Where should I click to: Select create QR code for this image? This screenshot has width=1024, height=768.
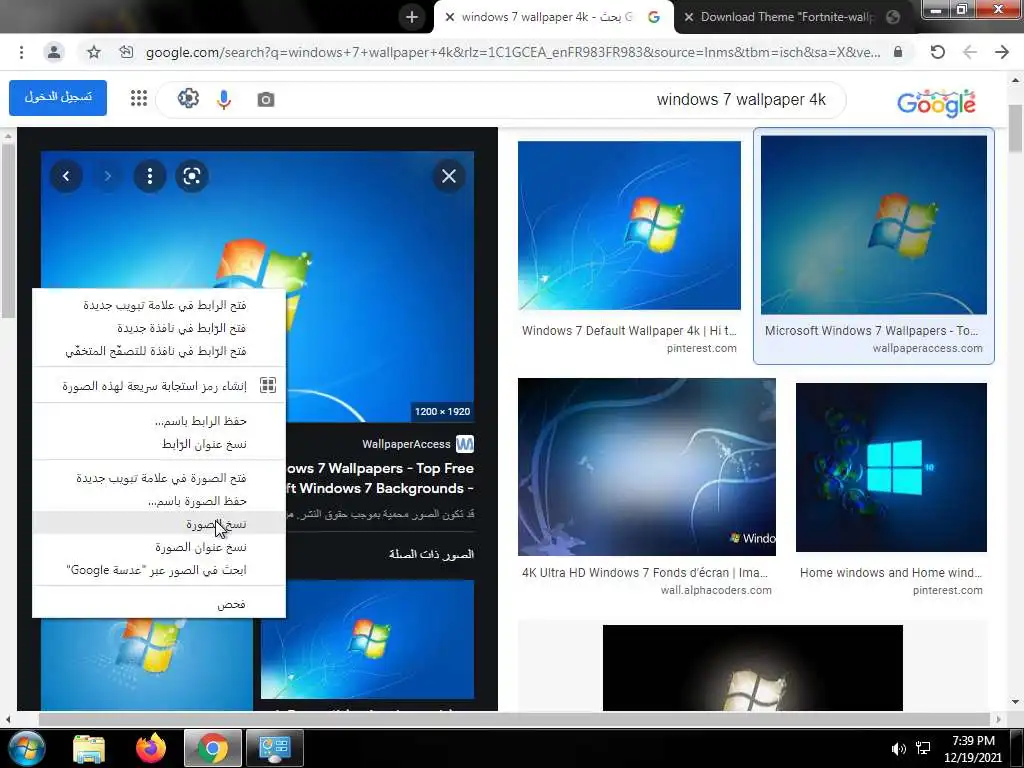tap(159, 386)
